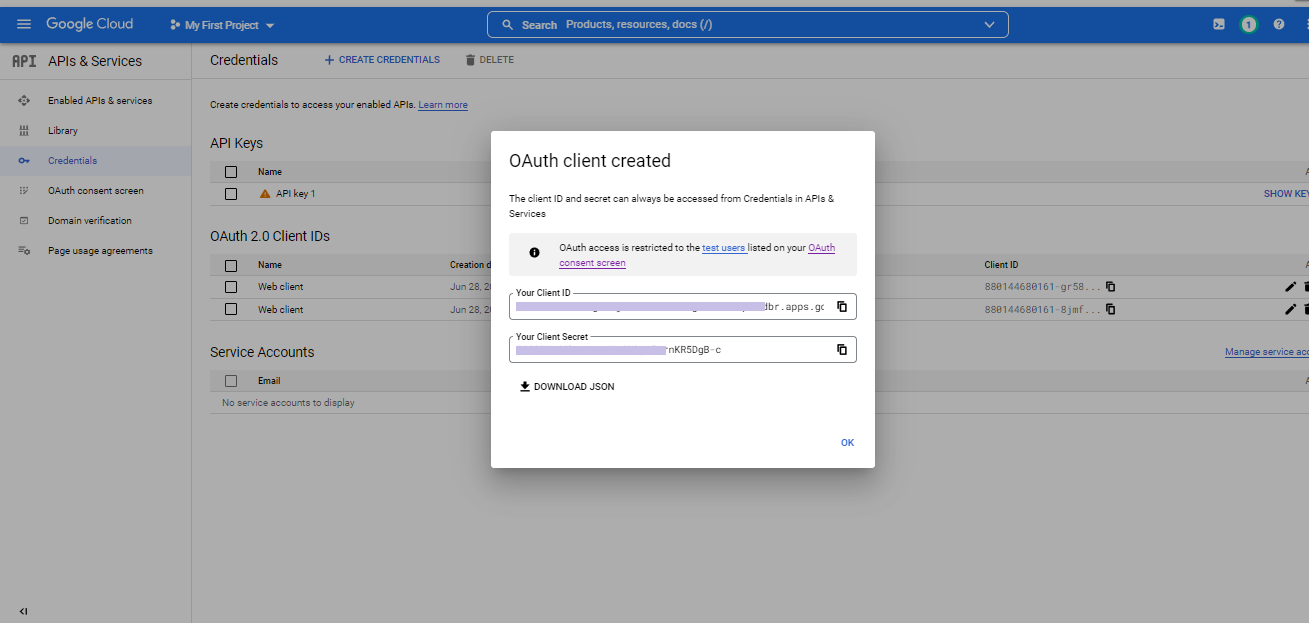Open the Manage service accounts link

click(1267, 352)
